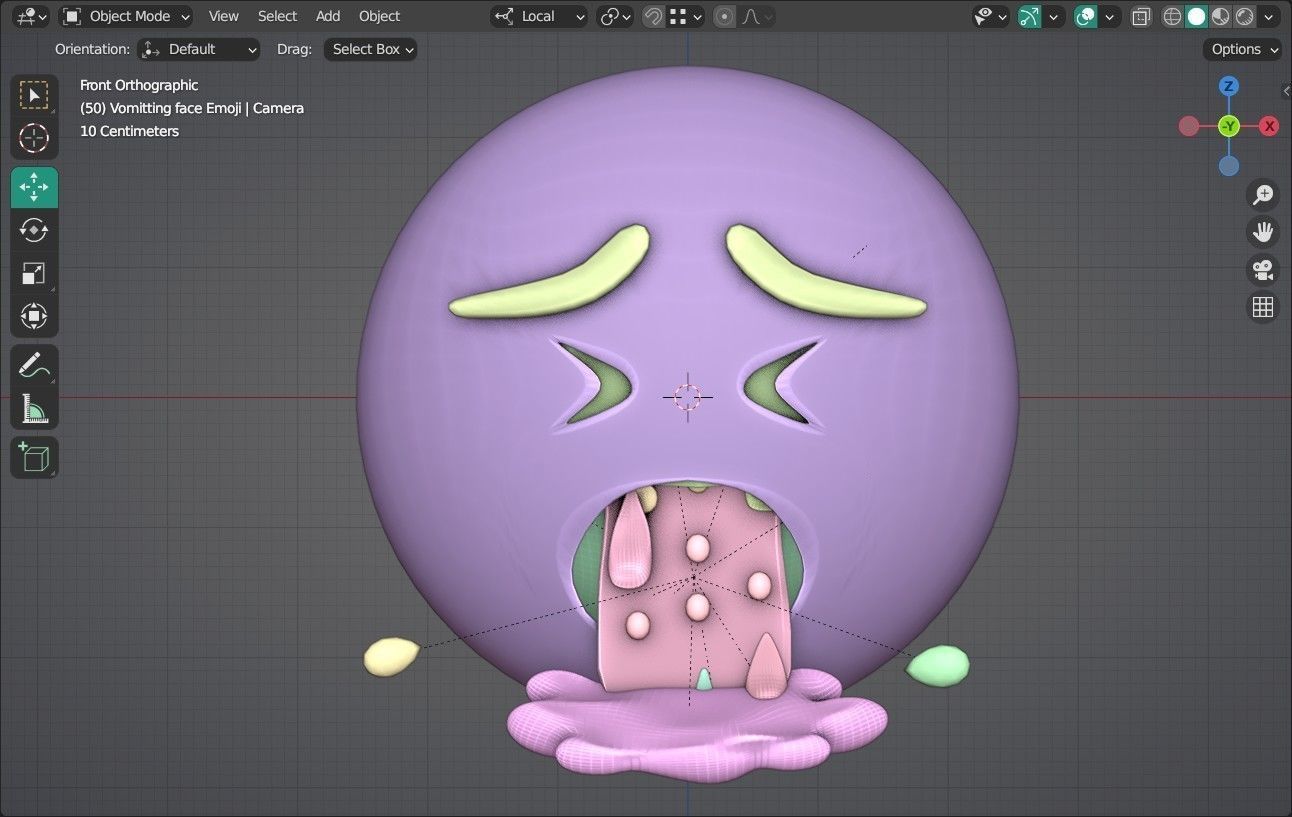Click the blue Z axis gizmo ball
1292x817 pixels.
click(1229, 86)
